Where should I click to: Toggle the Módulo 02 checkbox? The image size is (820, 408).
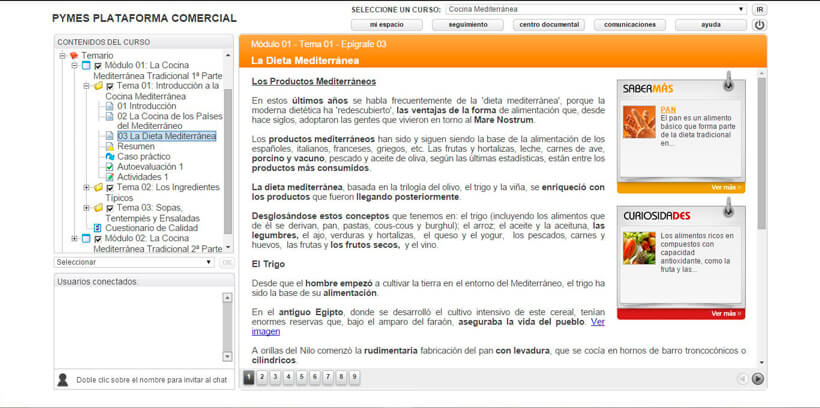click(98, 239)
